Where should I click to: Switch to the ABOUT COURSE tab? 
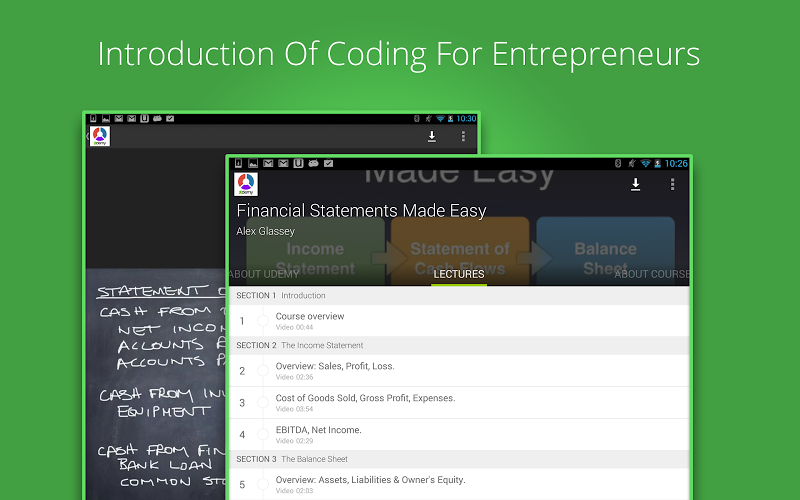click(x=652, y=274)
